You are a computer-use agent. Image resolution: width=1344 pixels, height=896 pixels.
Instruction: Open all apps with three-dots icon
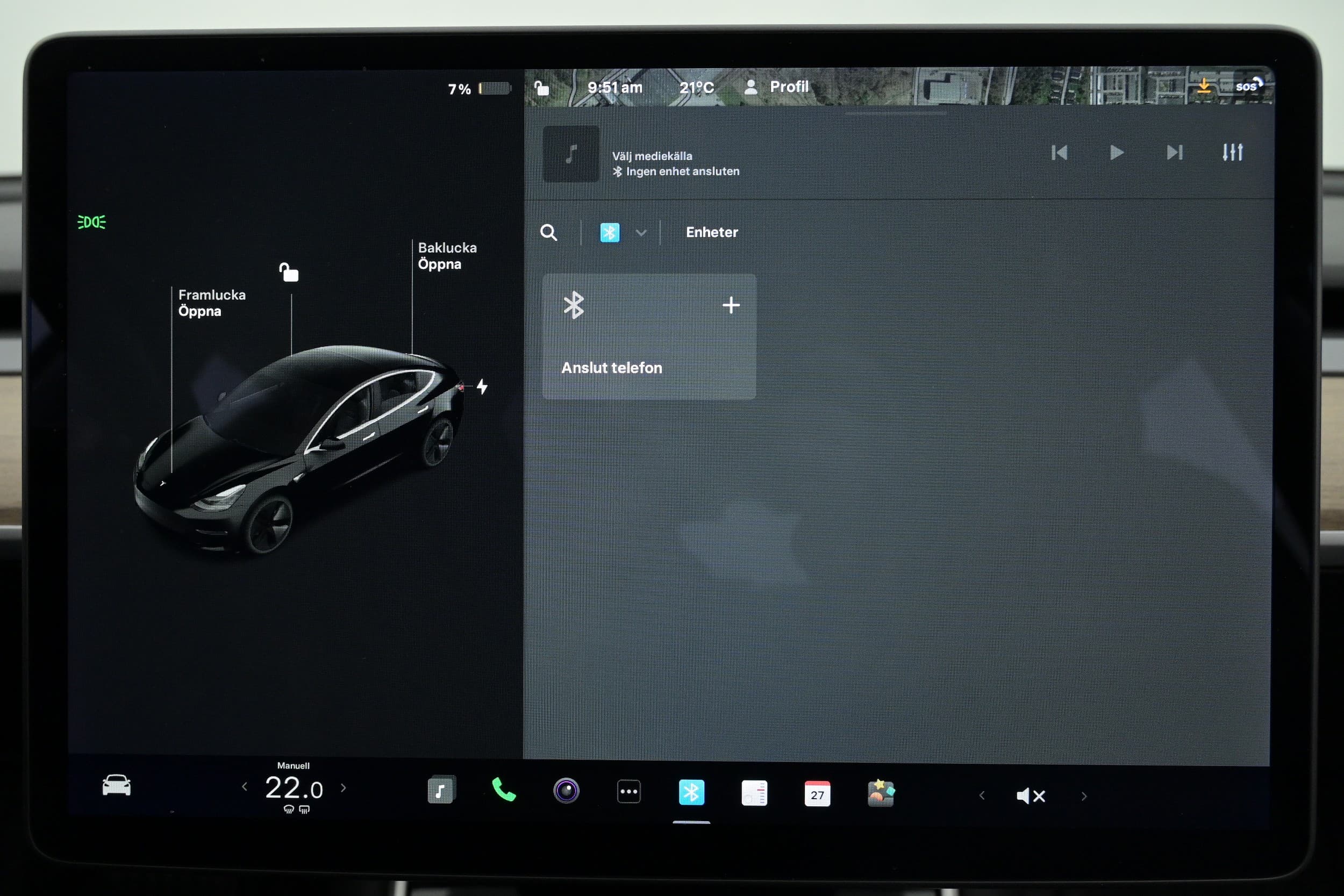click(x=628, y=791)
